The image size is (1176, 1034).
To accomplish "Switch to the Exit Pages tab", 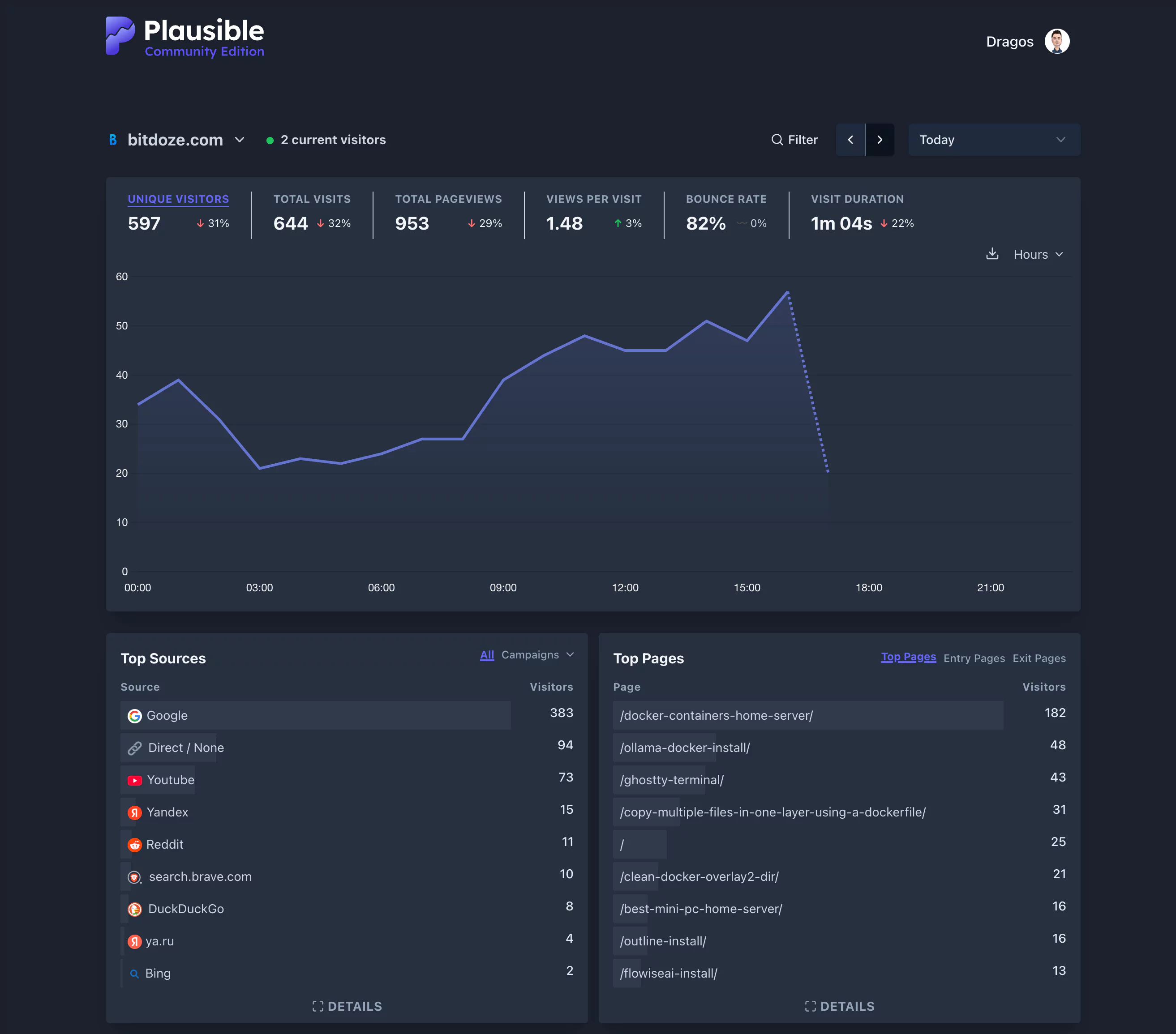I will pos(1039,658).
